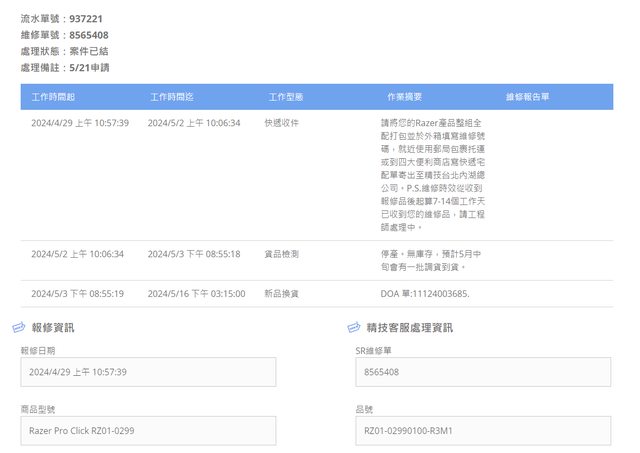640x453 pixels.
Task: Click the icon beside 報修資訊 heading
Action: [x=18, y=327]
